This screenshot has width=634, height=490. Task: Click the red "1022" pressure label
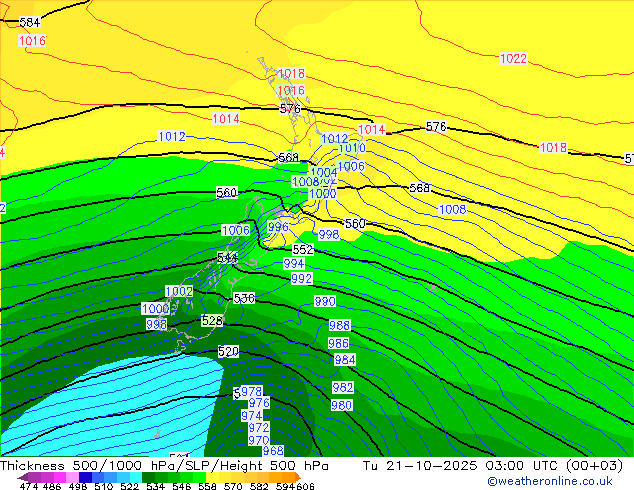click(x=514, y=59)
